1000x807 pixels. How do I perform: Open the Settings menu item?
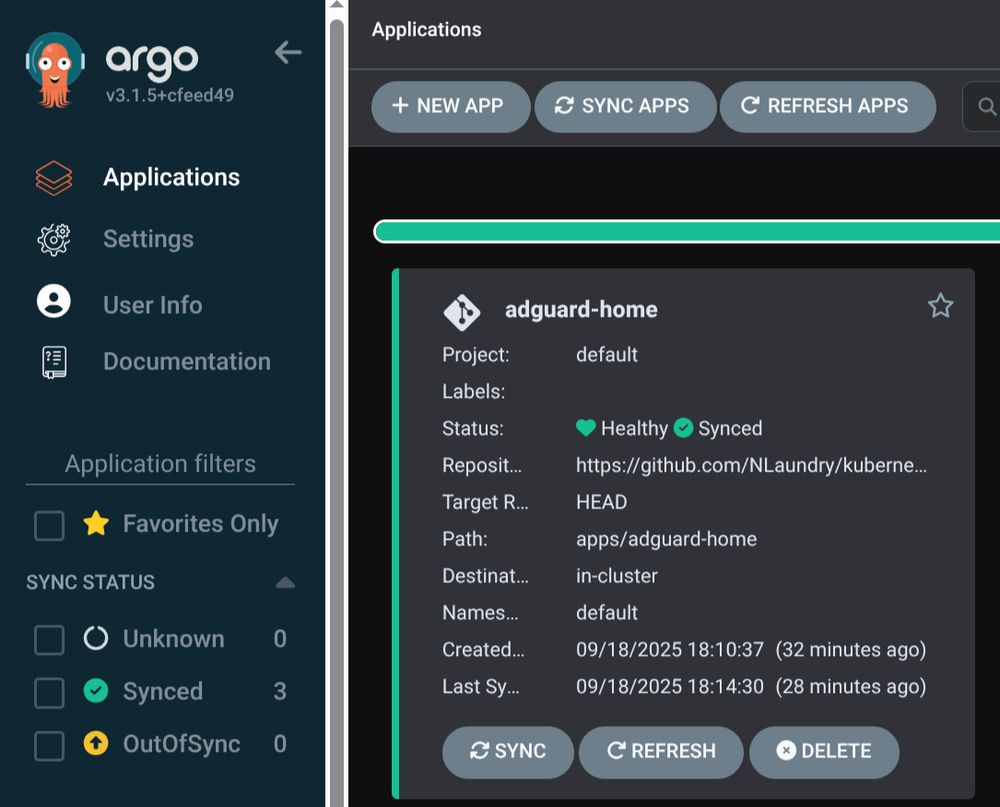[149, 239]
